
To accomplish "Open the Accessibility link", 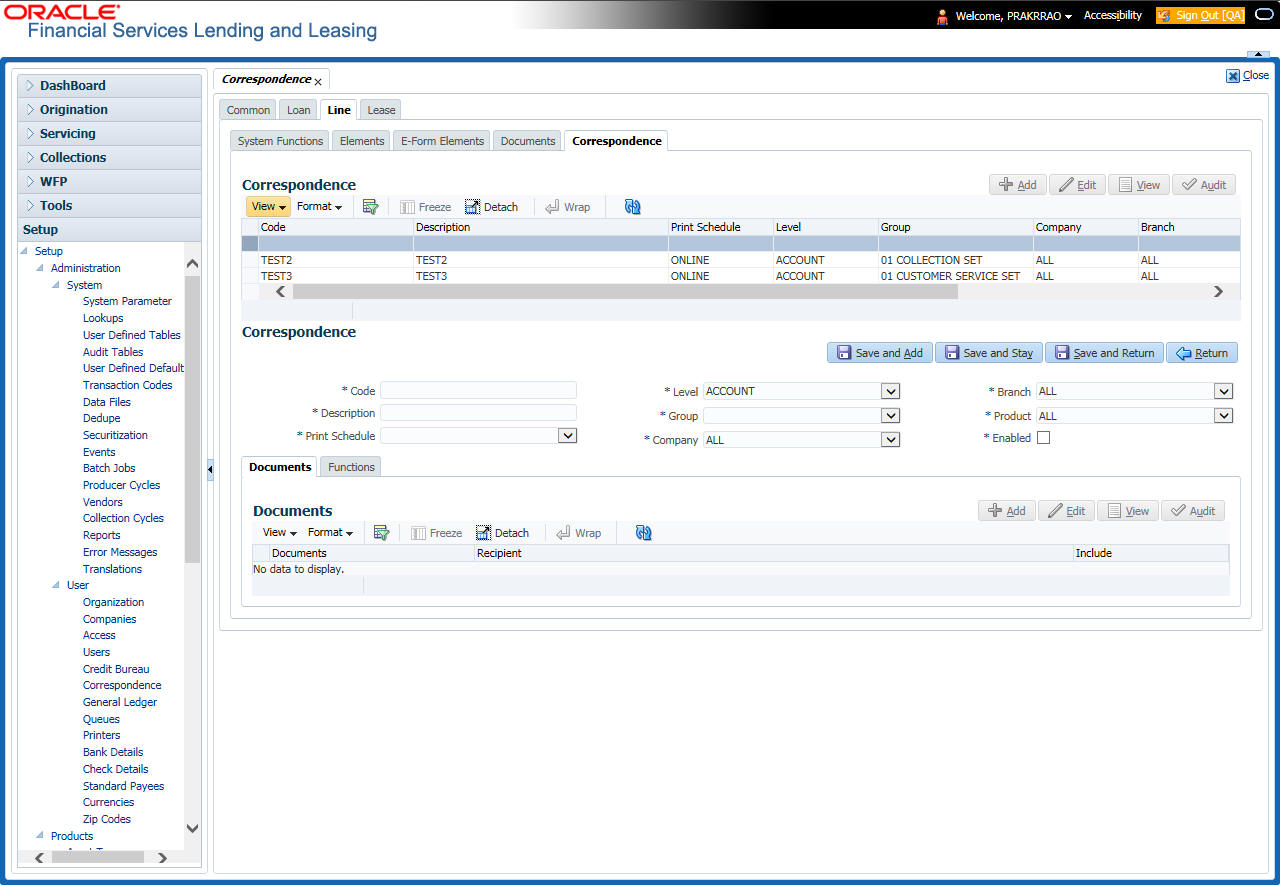I will click(1113, 16).
